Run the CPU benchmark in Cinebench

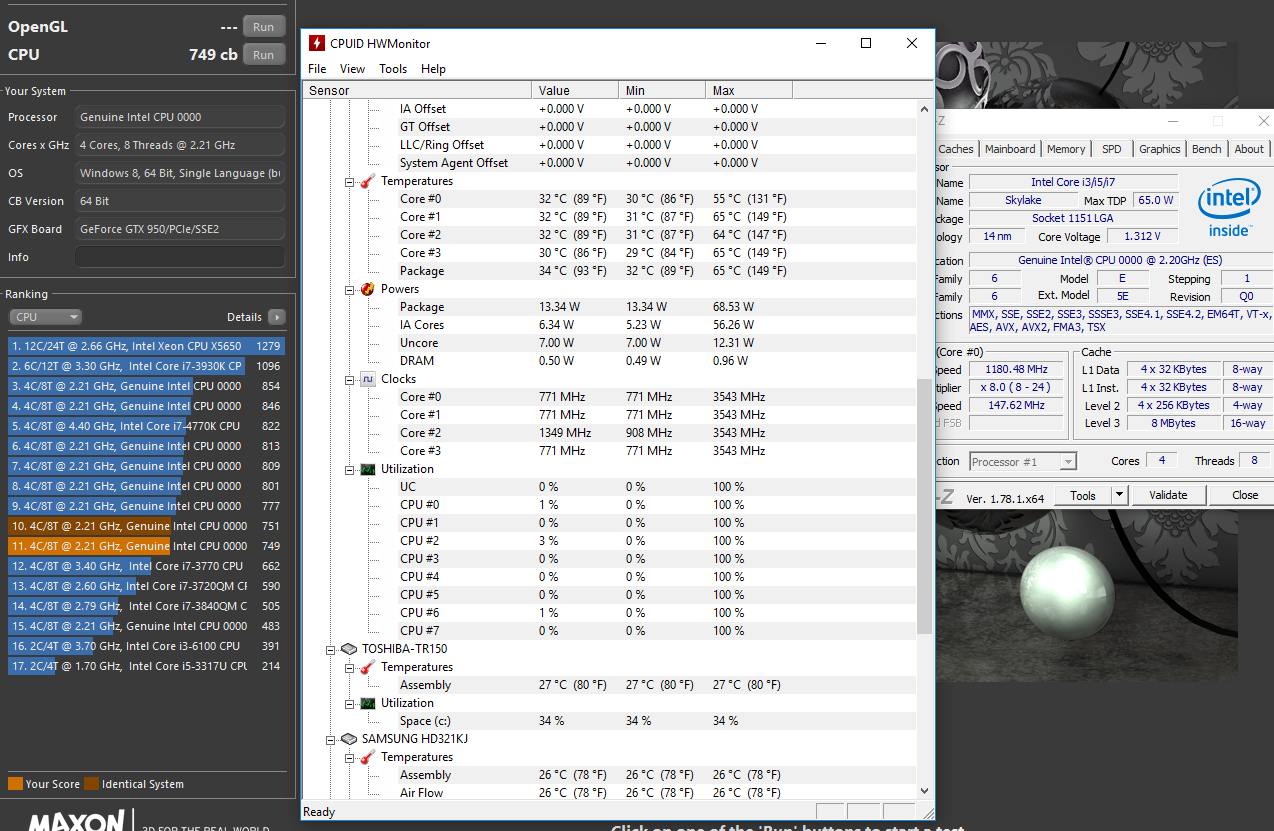coord(264,55)
